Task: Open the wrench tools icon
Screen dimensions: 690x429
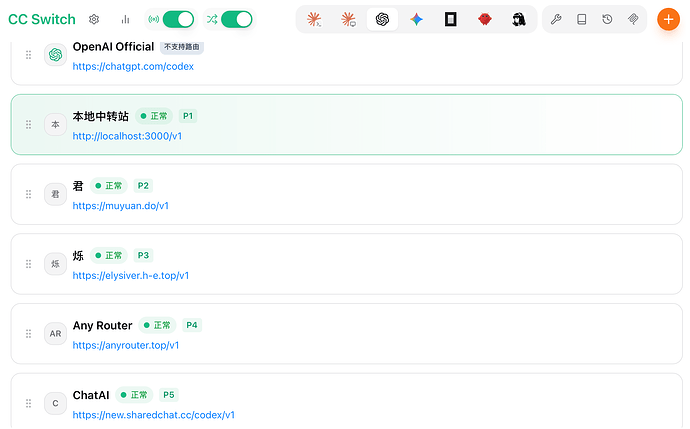Action: [556, 19]
